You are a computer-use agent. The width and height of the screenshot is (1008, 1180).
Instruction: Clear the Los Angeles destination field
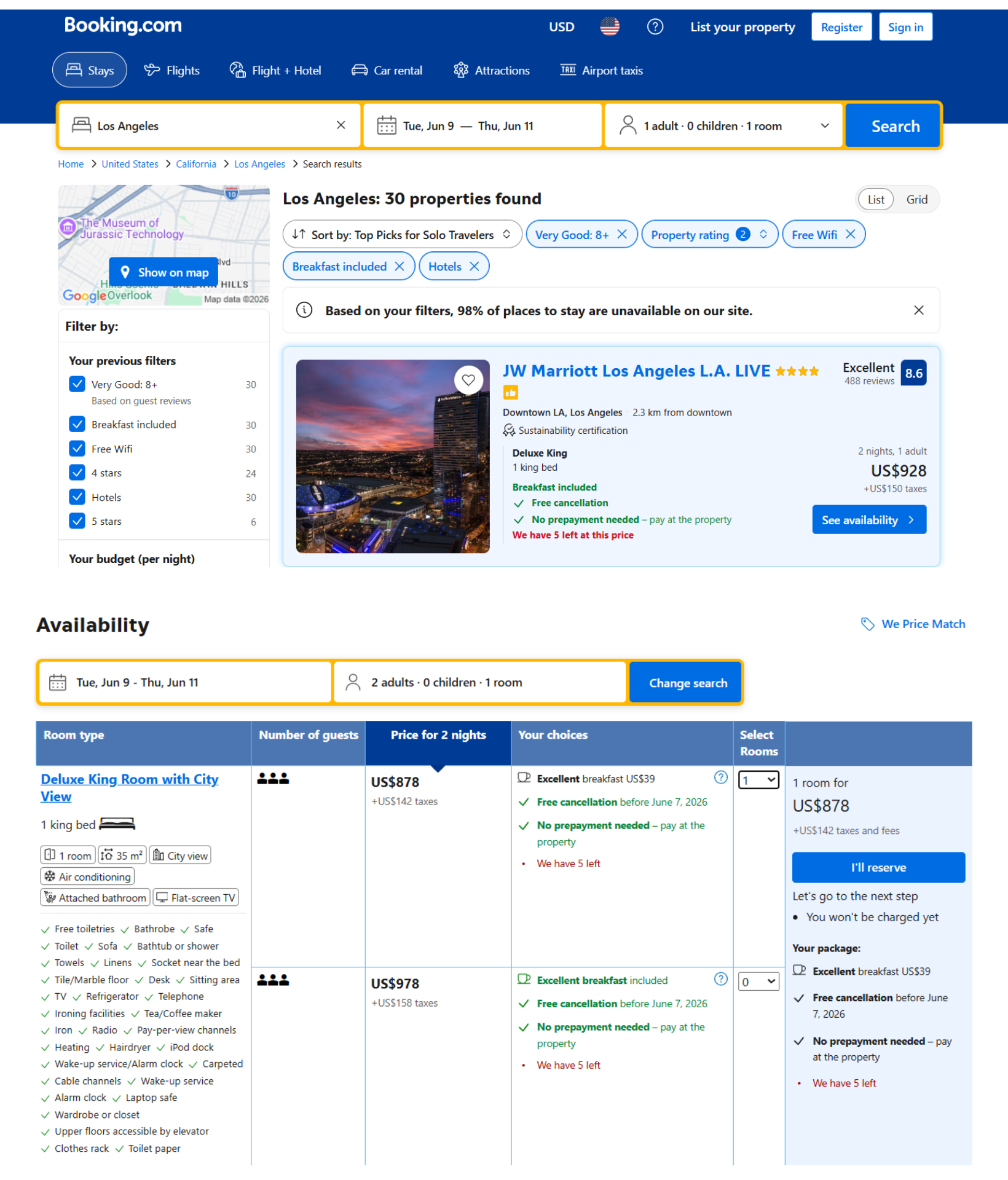click(341, 125)
